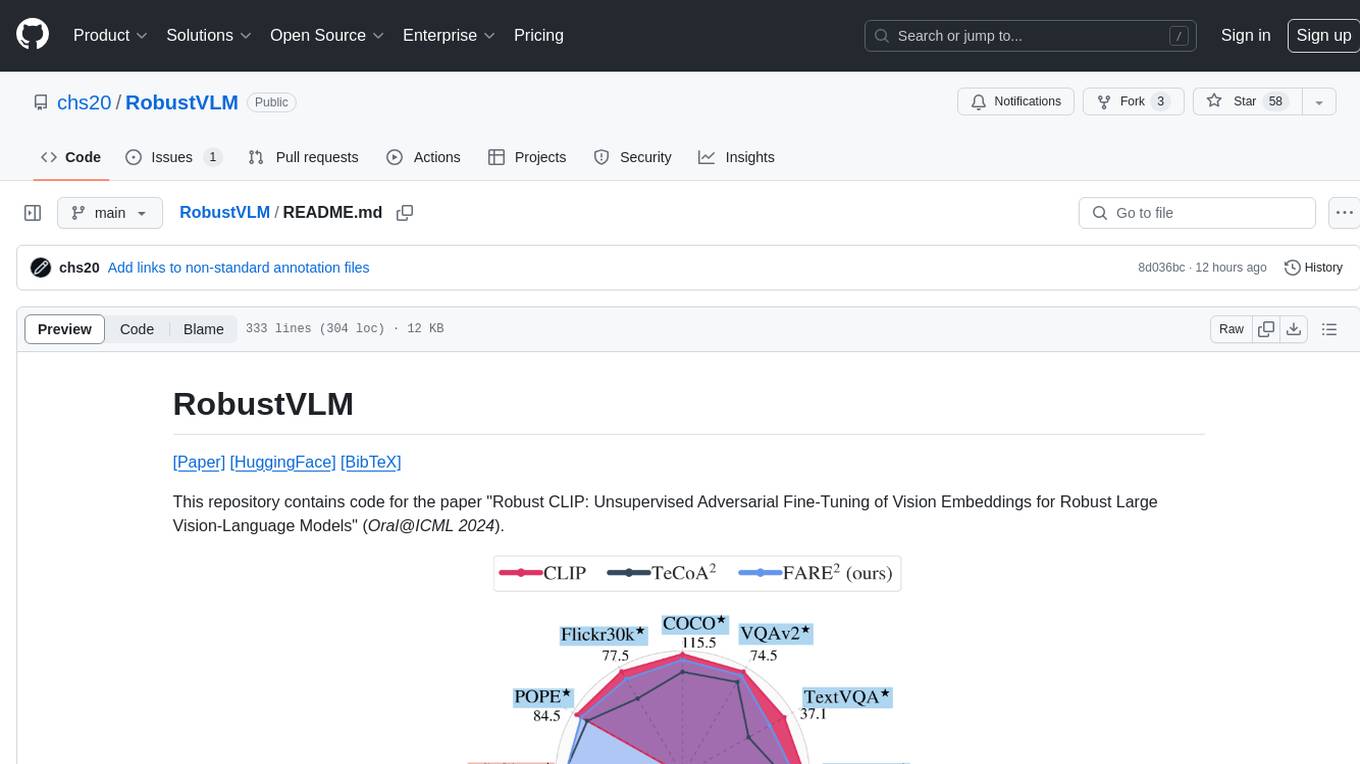This screenshot has width=1360, height=764.
Task: Go to the Pull requests tab
Action: (x=303, y=157)
